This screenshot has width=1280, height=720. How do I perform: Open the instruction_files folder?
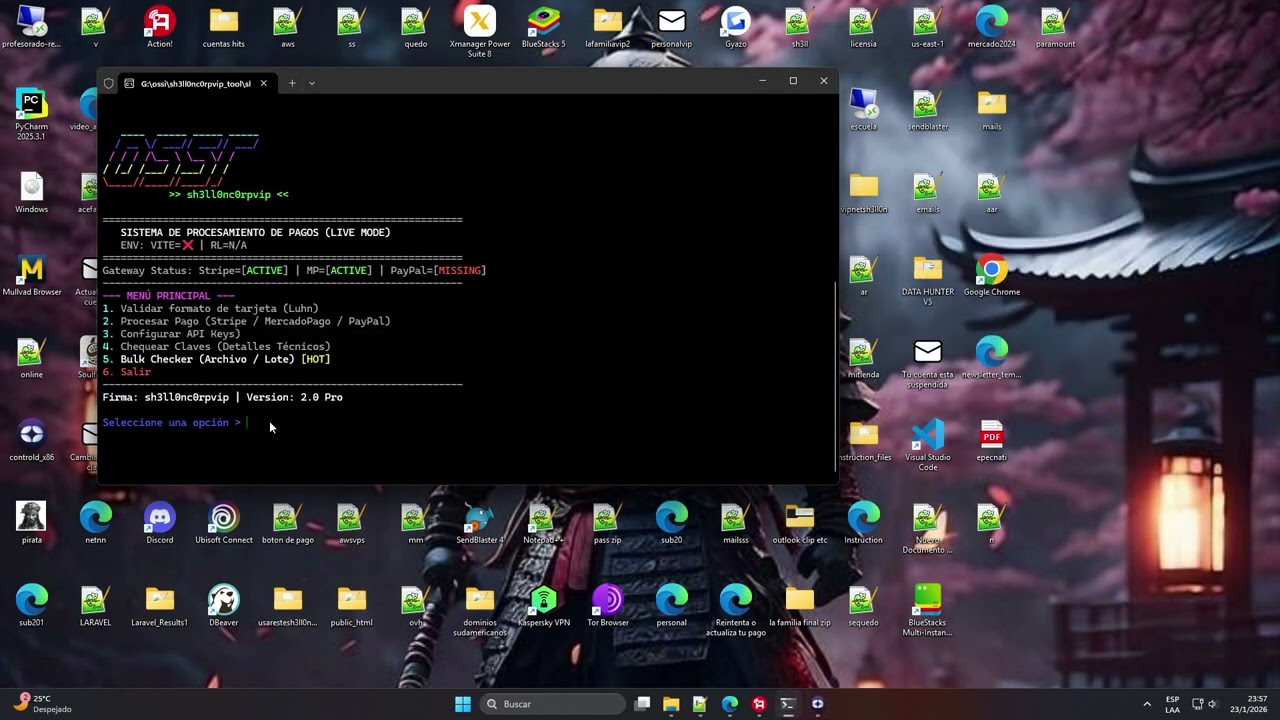(x=864, y=440)
